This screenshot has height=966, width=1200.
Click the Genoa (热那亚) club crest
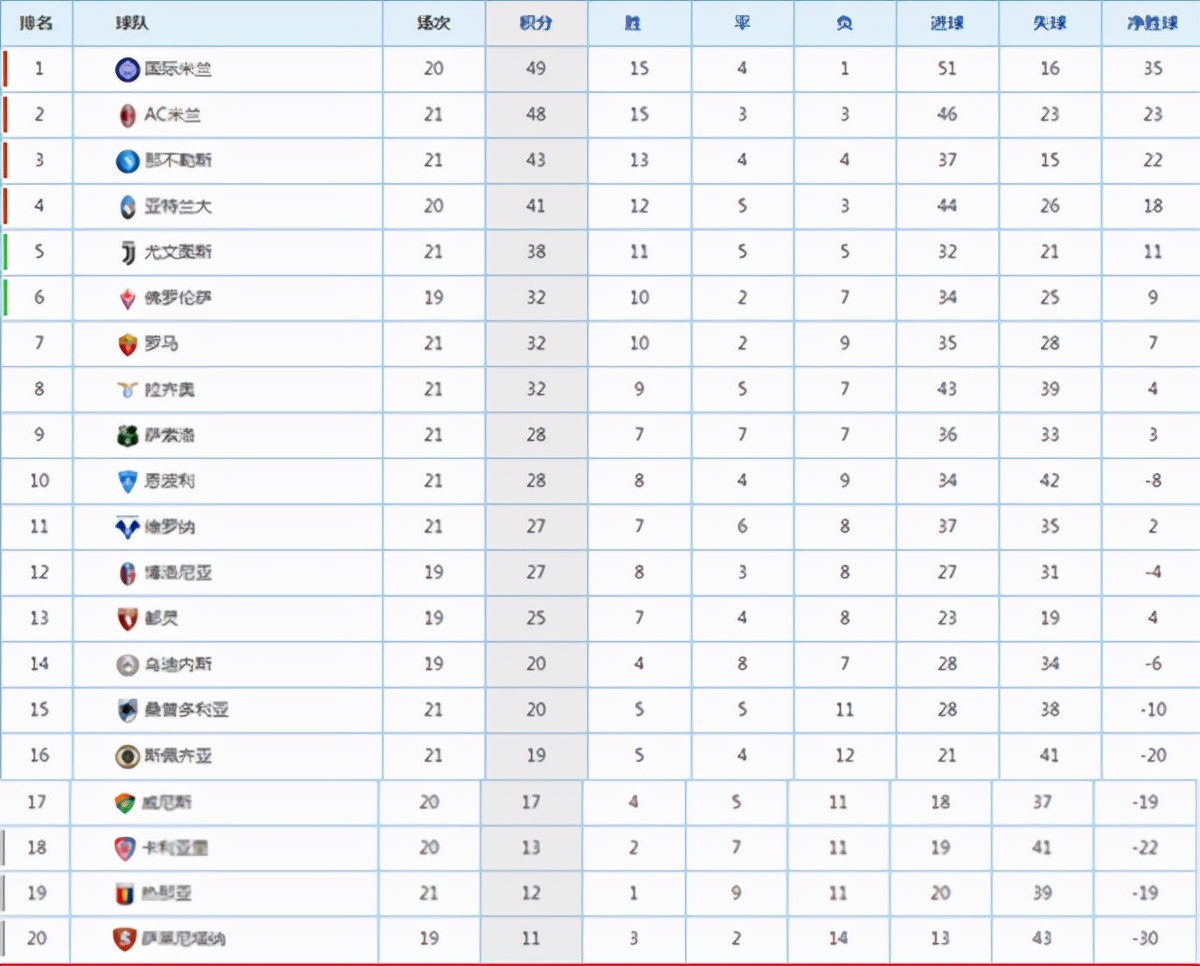tap(124, 894)
